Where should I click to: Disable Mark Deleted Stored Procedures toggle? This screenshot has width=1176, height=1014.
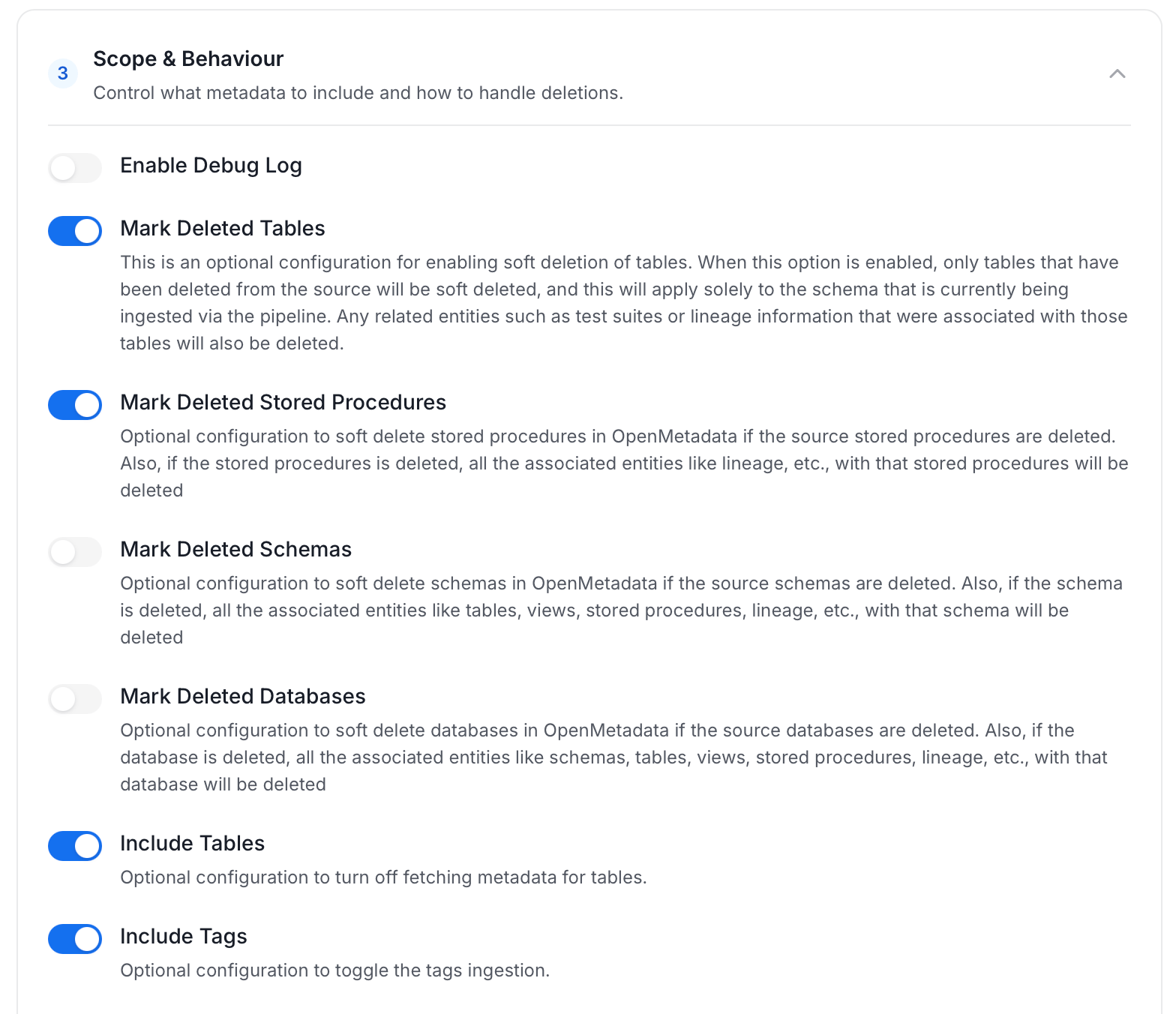(75, 405)
